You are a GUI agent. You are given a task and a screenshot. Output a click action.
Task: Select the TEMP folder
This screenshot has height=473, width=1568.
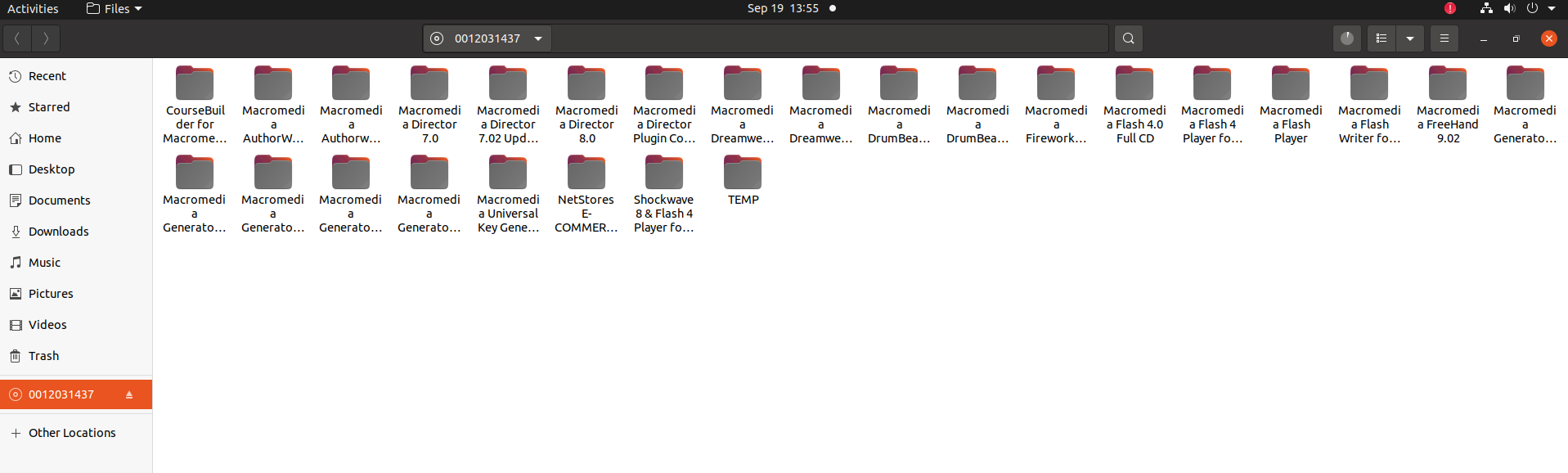point(743,181)
